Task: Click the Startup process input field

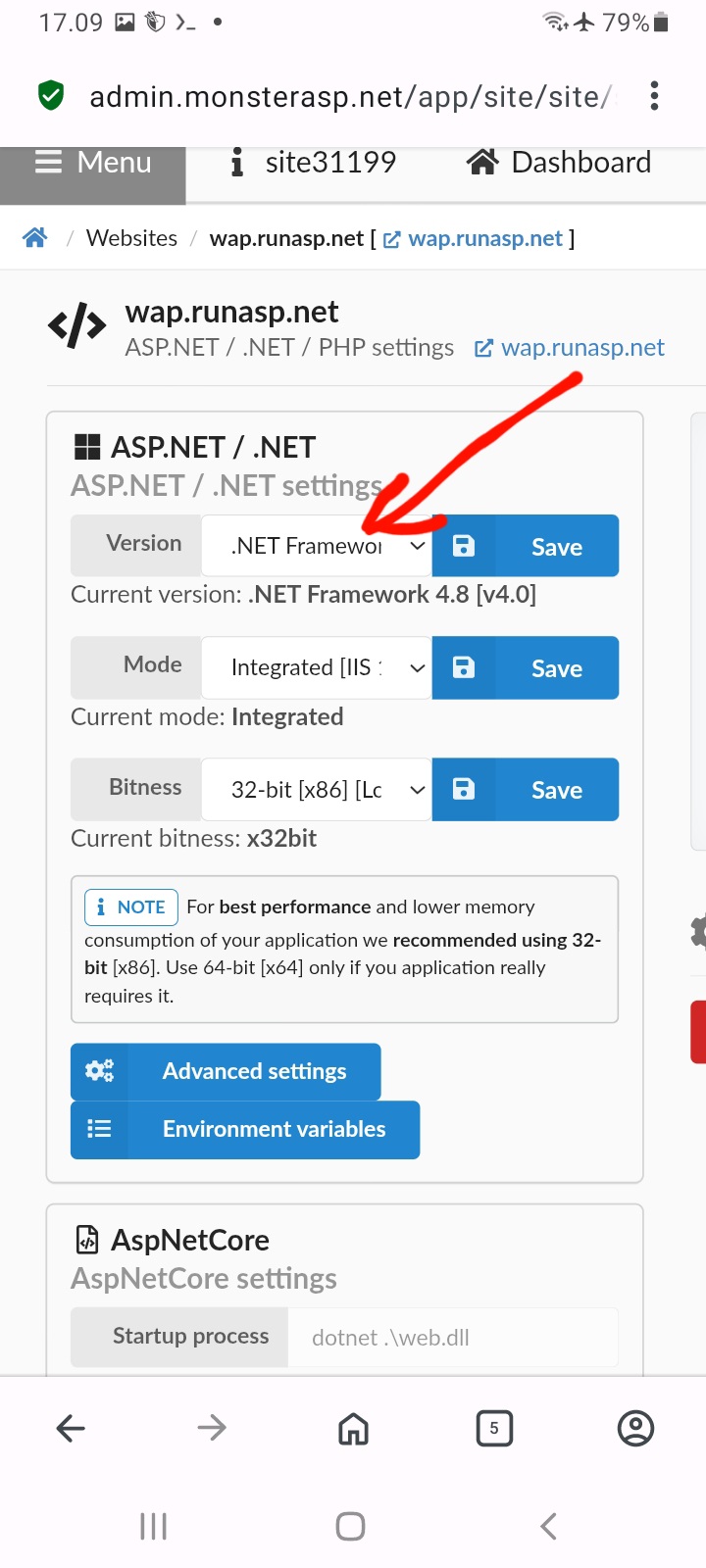Action: click(x=452, y=1337)
